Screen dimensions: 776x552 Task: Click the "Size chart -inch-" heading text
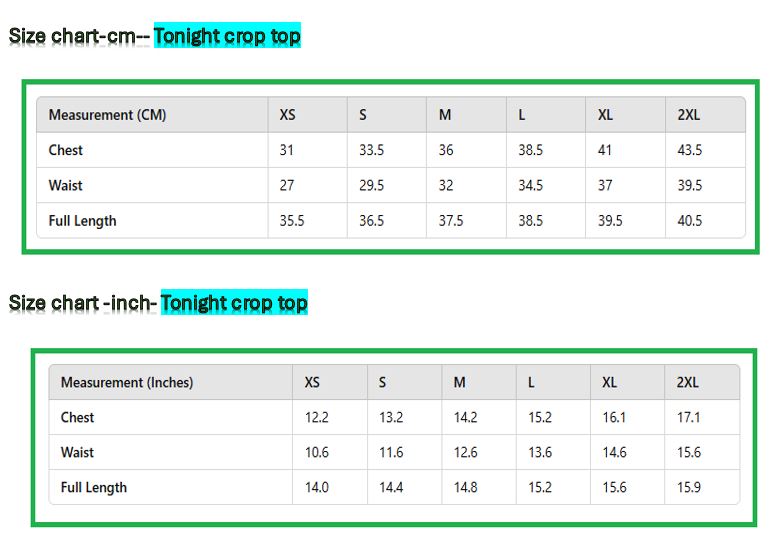[x=82, y=302]
